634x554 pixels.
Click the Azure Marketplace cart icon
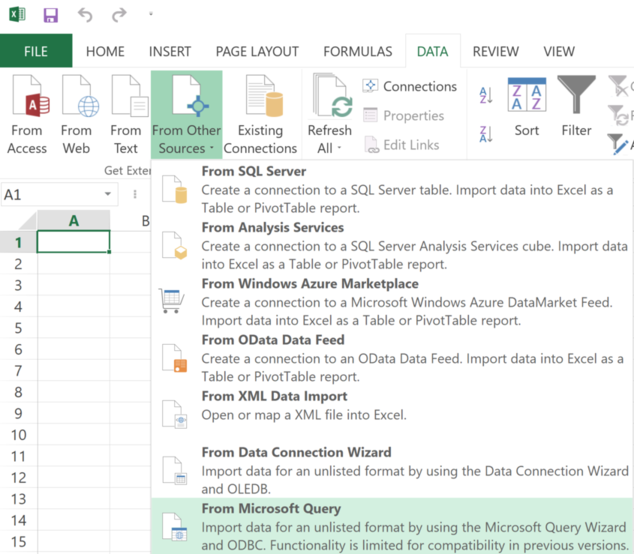pyautogui.click(x=172, y=300)
